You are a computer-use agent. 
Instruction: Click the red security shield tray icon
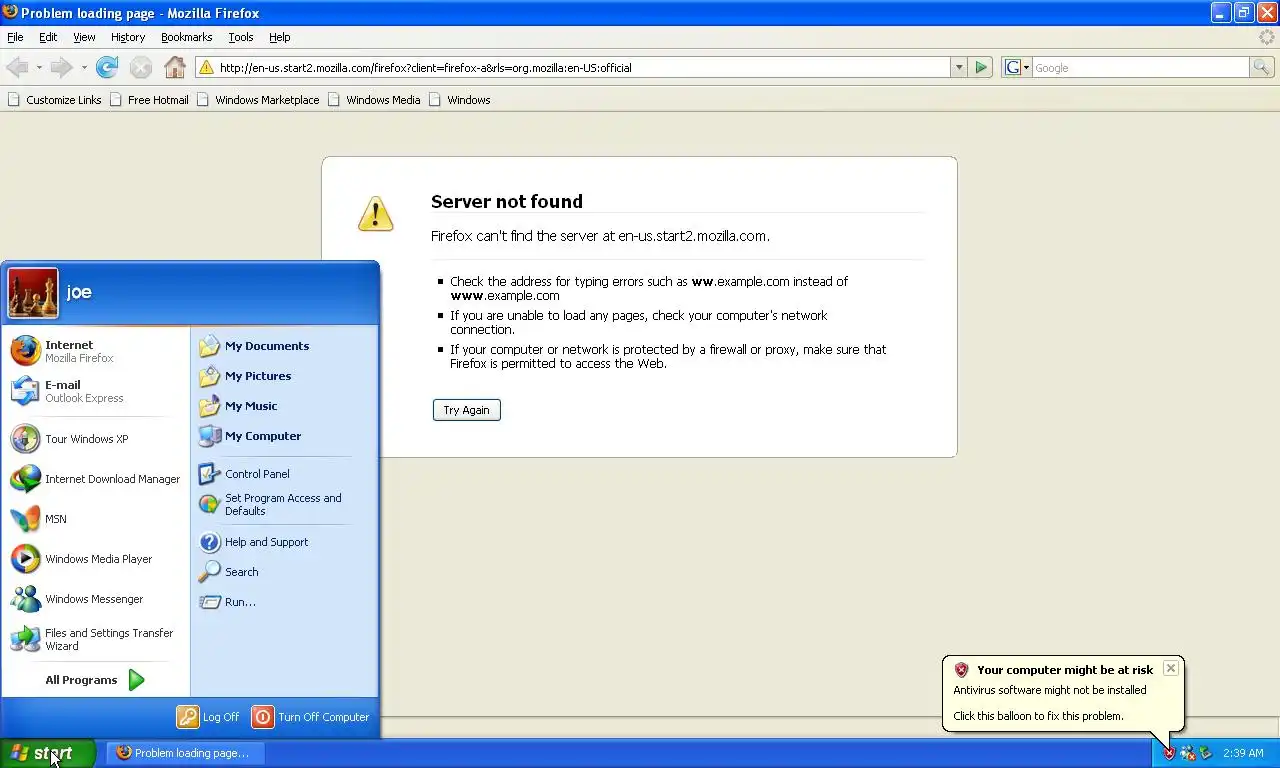click(x=1169, y=753)
